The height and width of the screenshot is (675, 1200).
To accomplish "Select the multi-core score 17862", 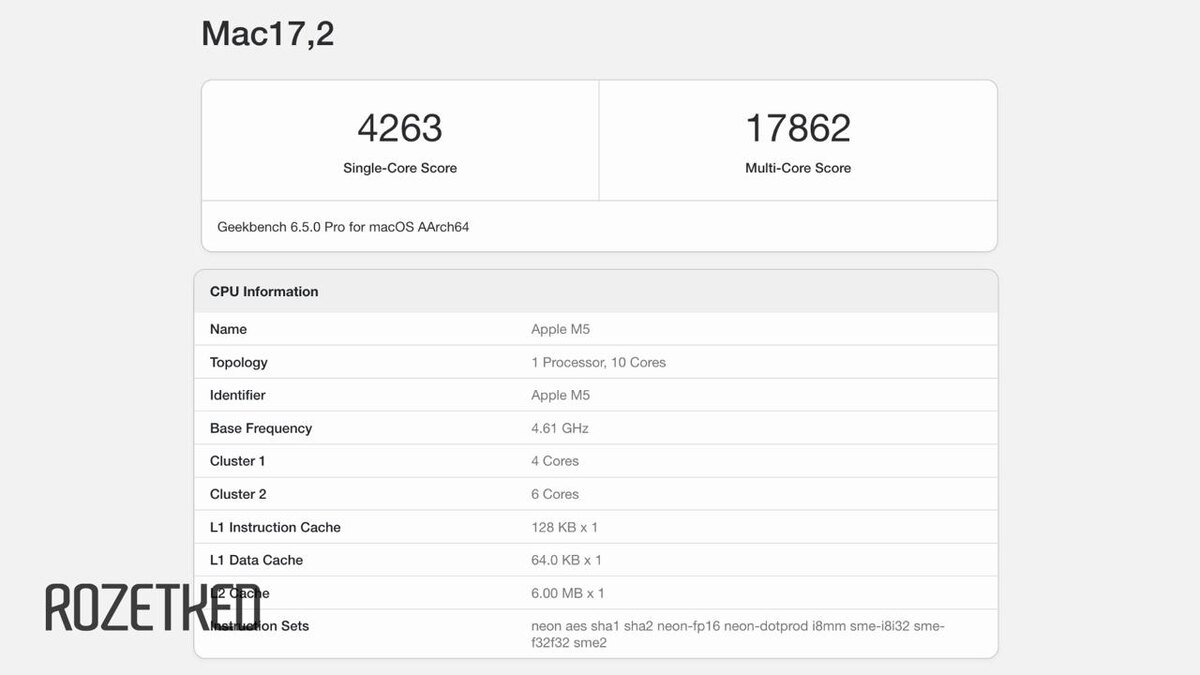I will [798, 128].
